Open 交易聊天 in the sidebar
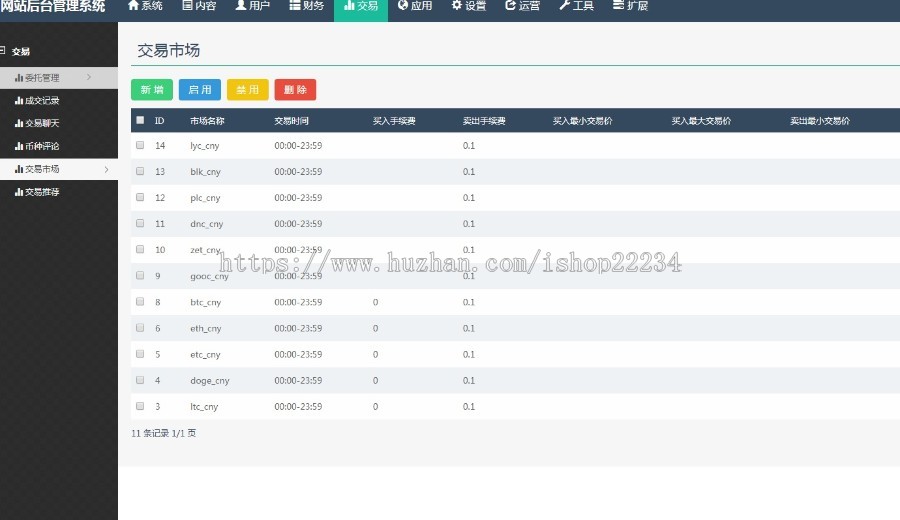Screen dimensions: 900x520 [x=42, y=123]
